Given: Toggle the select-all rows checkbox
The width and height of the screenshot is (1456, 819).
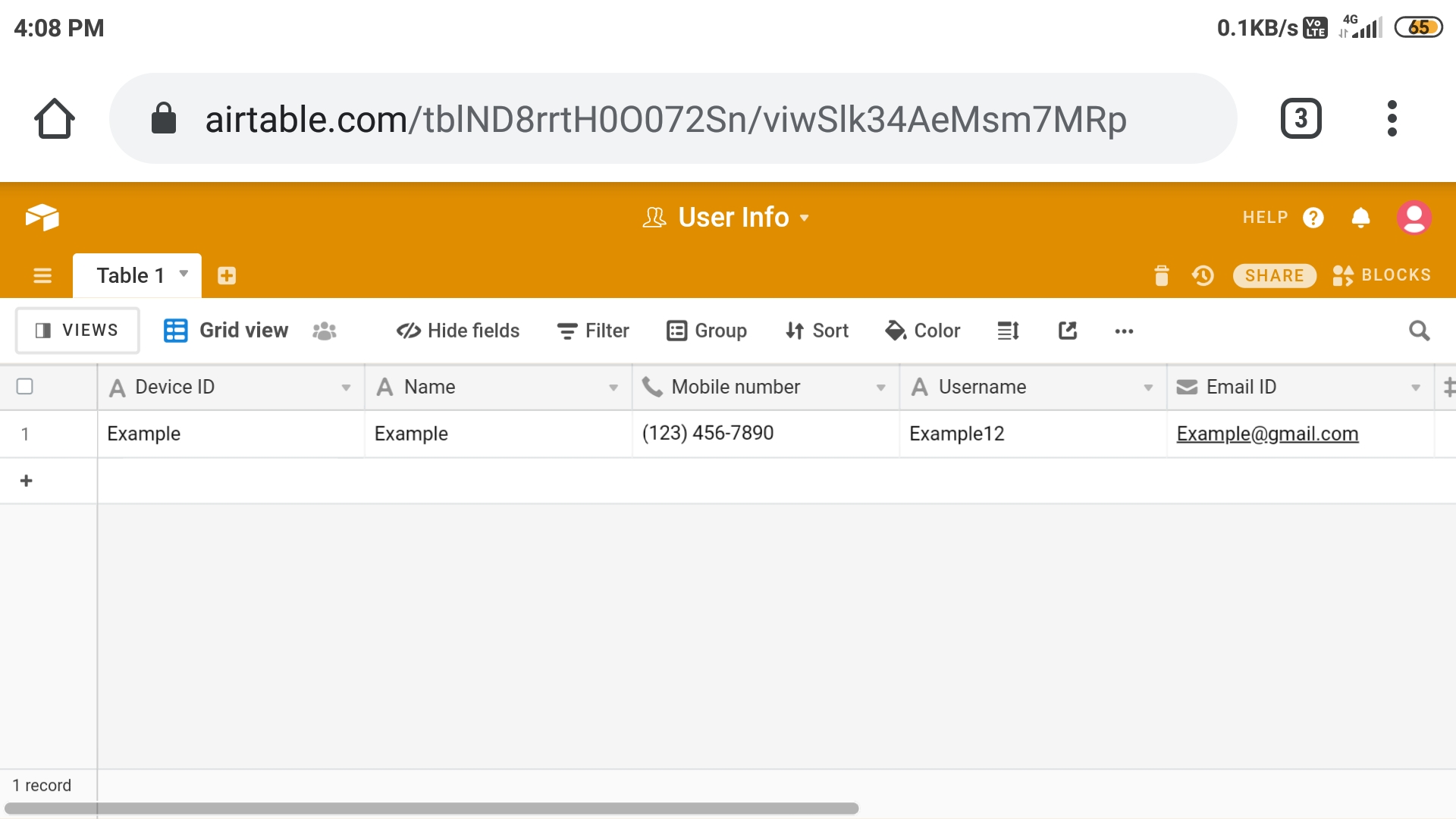Looking at the screenshot, I should (25, 387).
